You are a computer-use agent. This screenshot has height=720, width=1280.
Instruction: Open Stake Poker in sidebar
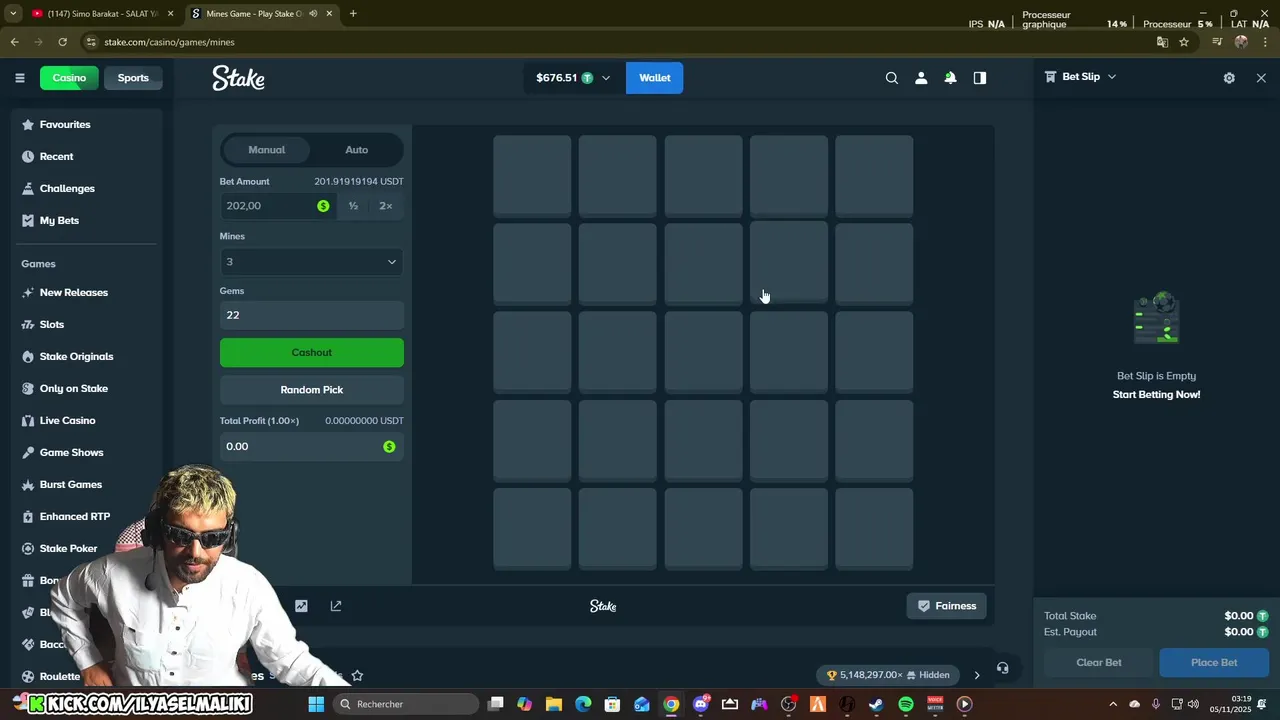(x=68, y=549)
